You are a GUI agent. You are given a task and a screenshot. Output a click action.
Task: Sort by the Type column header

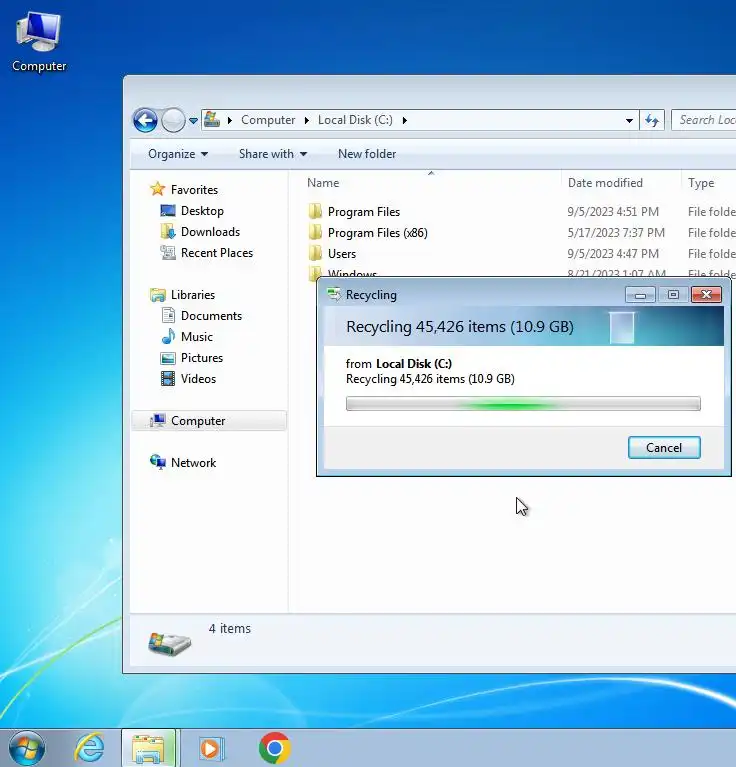coord(701,183)
